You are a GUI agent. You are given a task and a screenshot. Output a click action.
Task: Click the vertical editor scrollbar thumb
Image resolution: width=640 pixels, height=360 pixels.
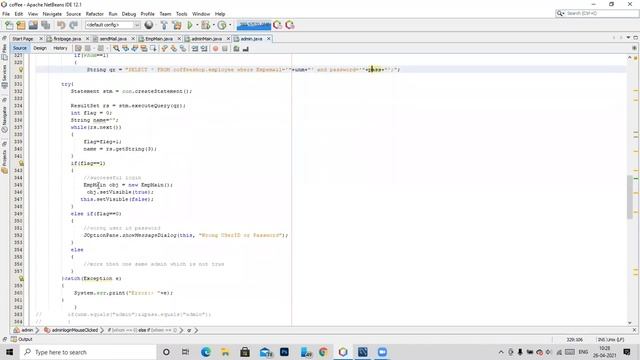630,197
